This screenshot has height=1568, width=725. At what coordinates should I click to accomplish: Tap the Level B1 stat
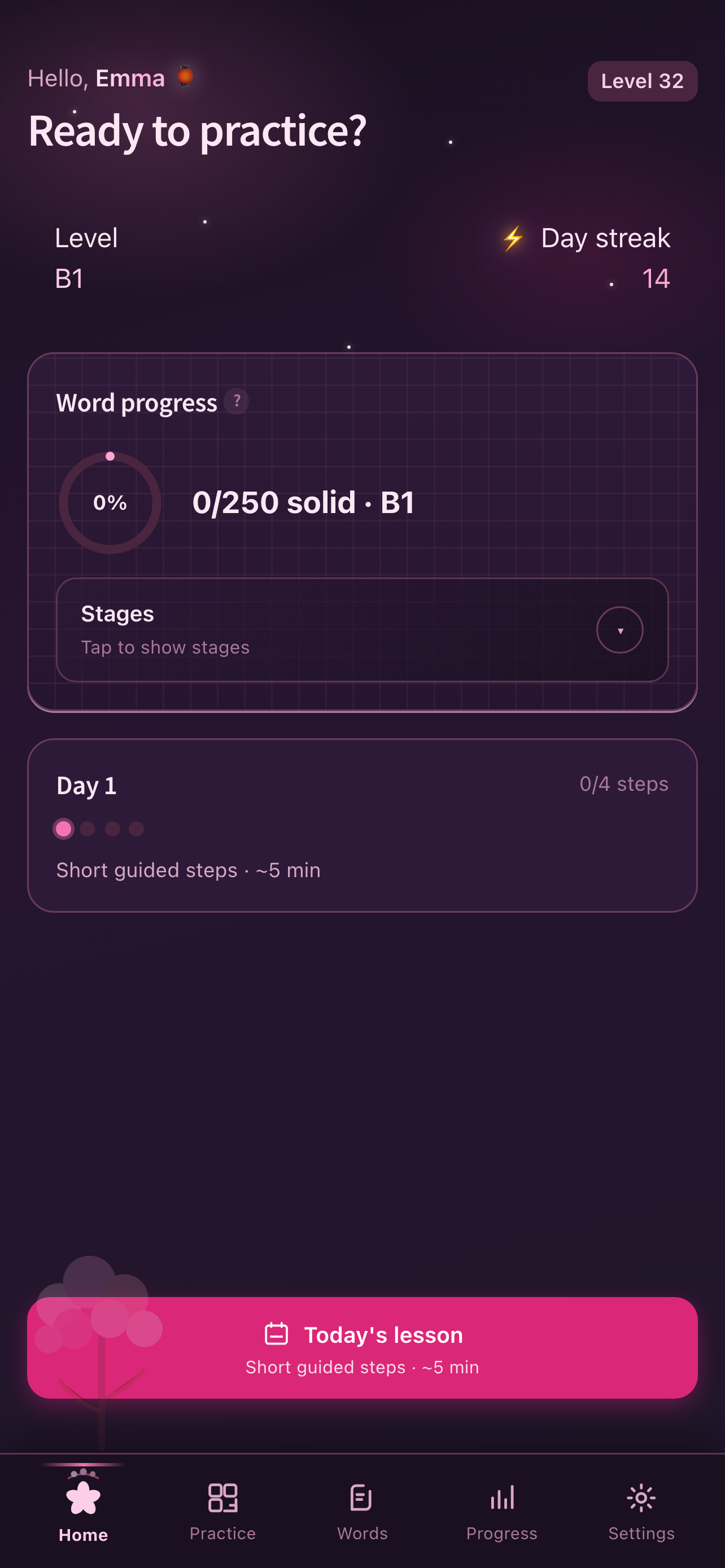click(x=86, y=258)
